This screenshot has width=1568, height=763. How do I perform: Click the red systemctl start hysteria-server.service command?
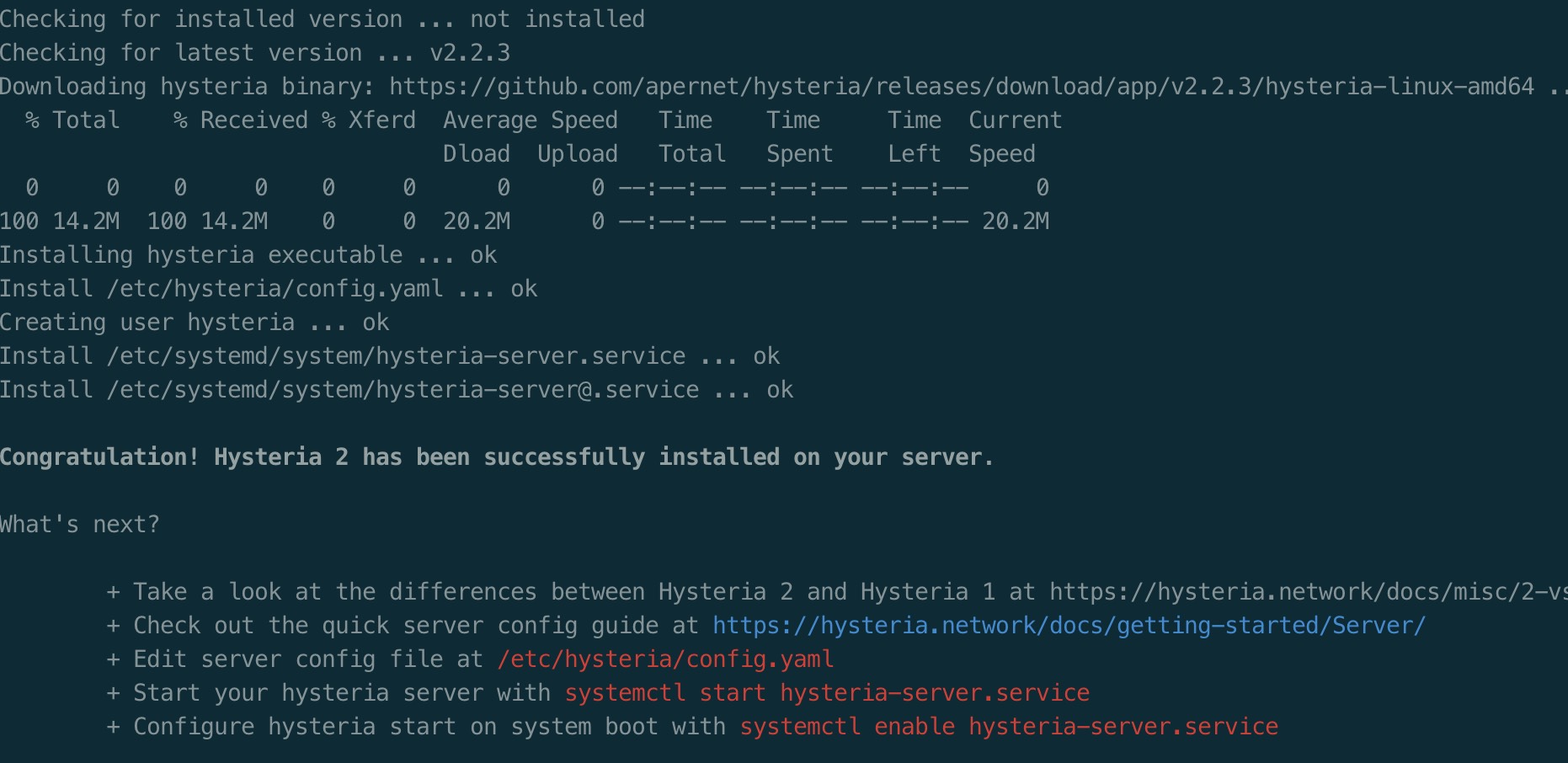tap(827, 693)
